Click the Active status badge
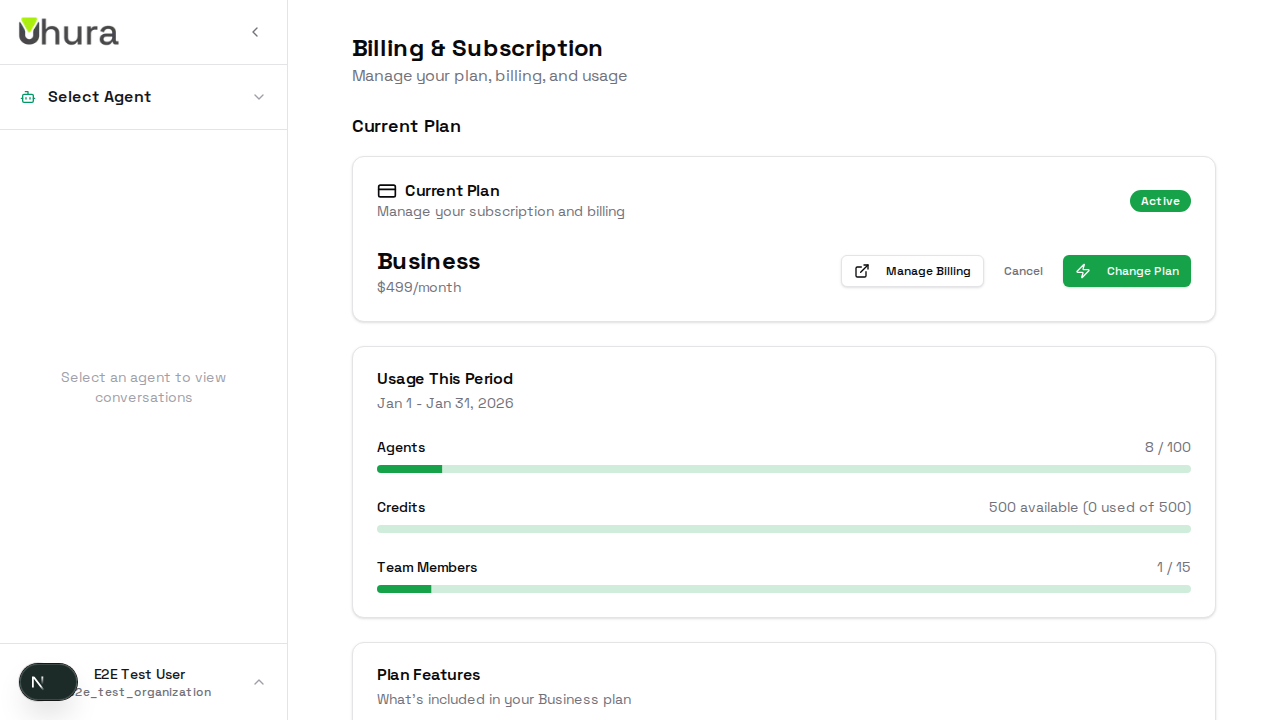The image size is (1280, 720). [x=1160, y=201]
